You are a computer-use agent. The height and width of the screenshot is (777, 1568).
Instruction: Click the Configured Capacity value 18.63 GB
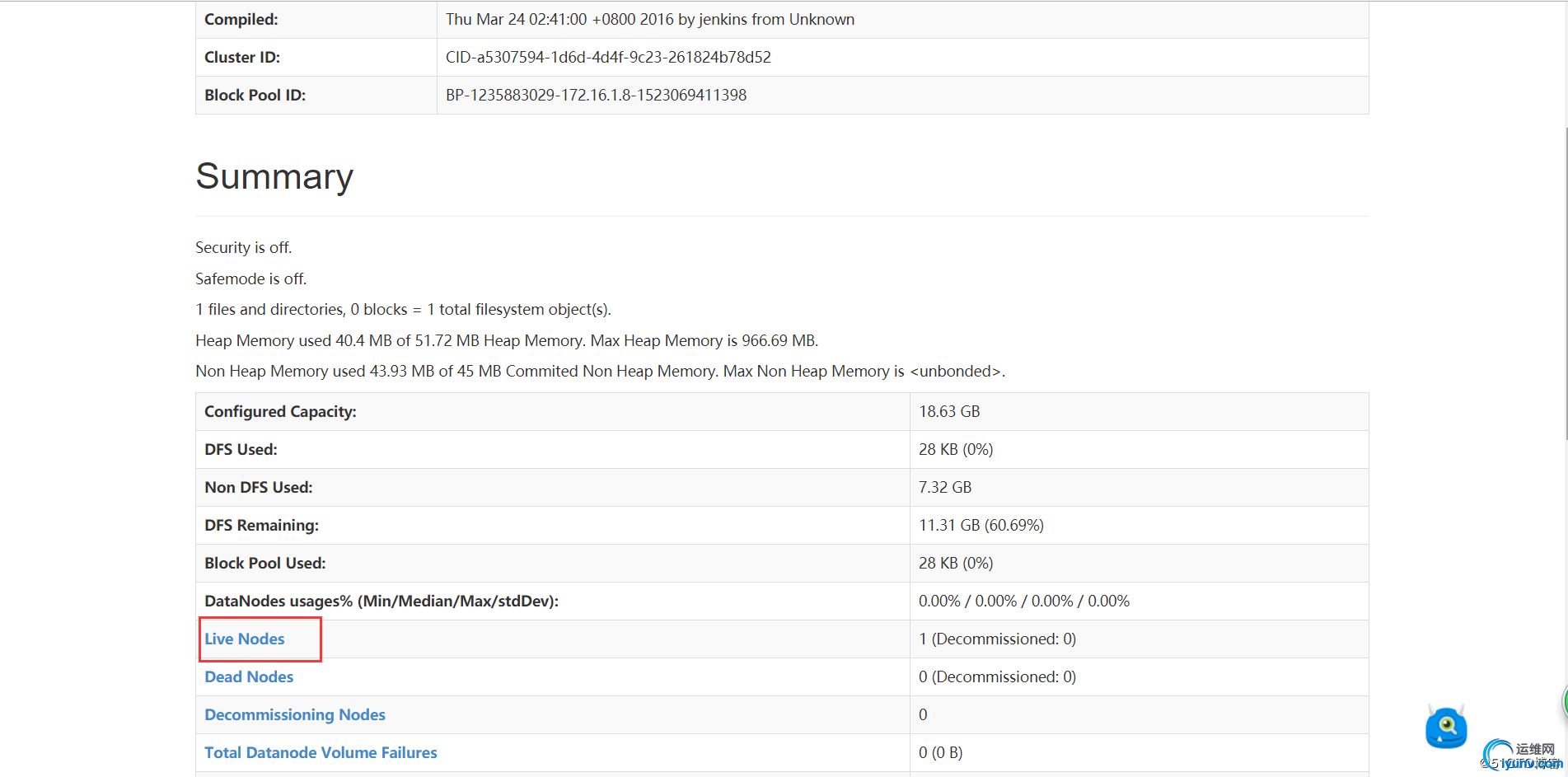click(949, 411)
